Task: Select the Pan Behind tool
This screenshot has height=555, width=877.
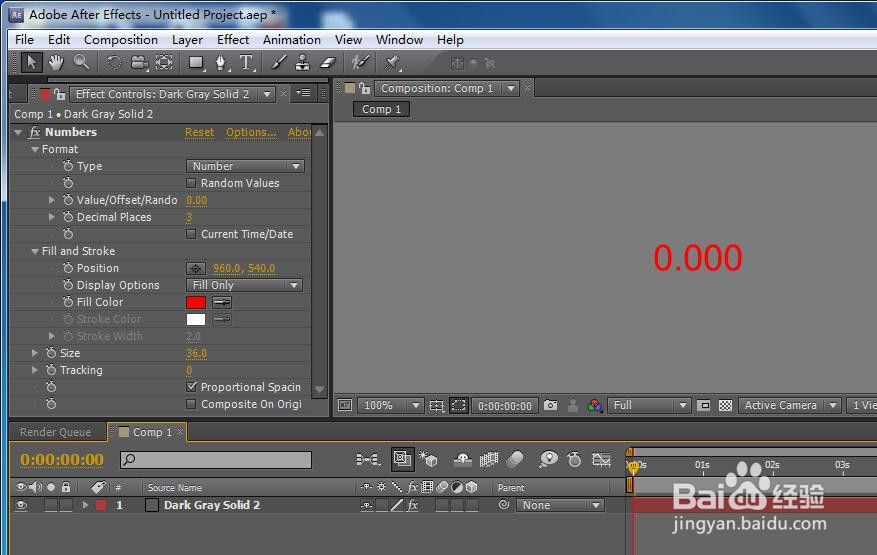Action: 164,62
